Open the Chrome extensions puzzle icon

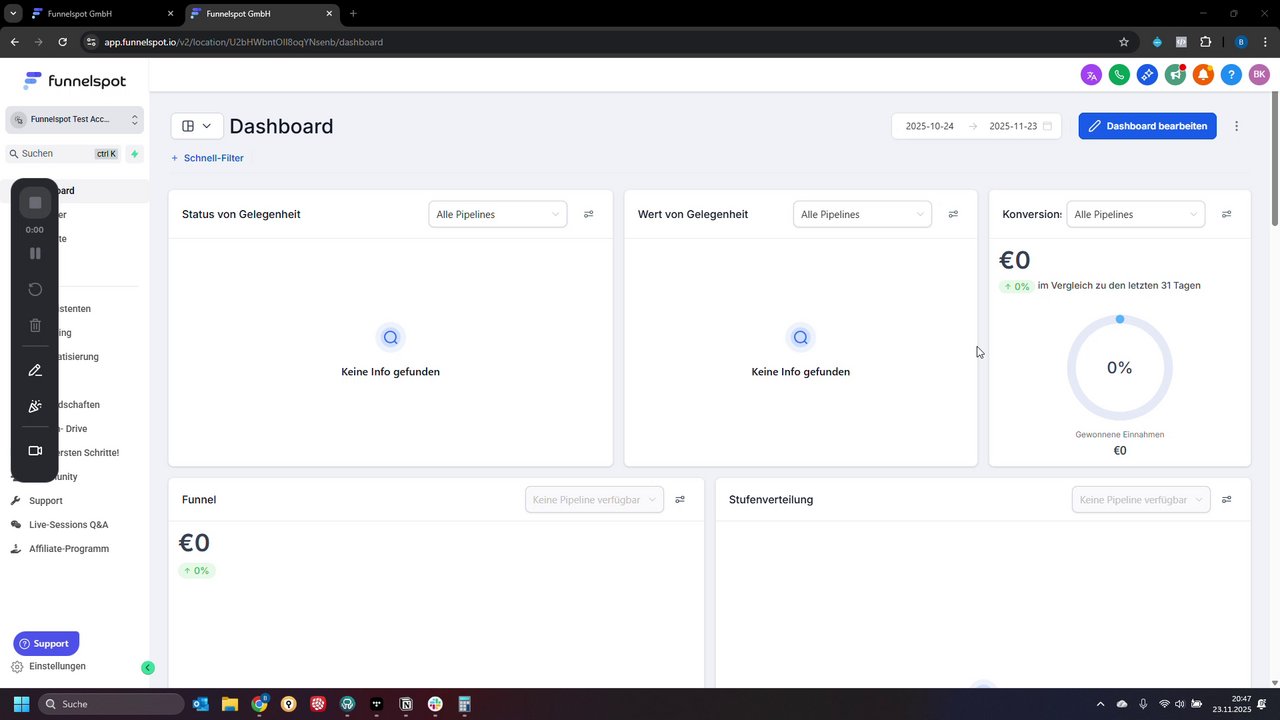[1205, 42]
